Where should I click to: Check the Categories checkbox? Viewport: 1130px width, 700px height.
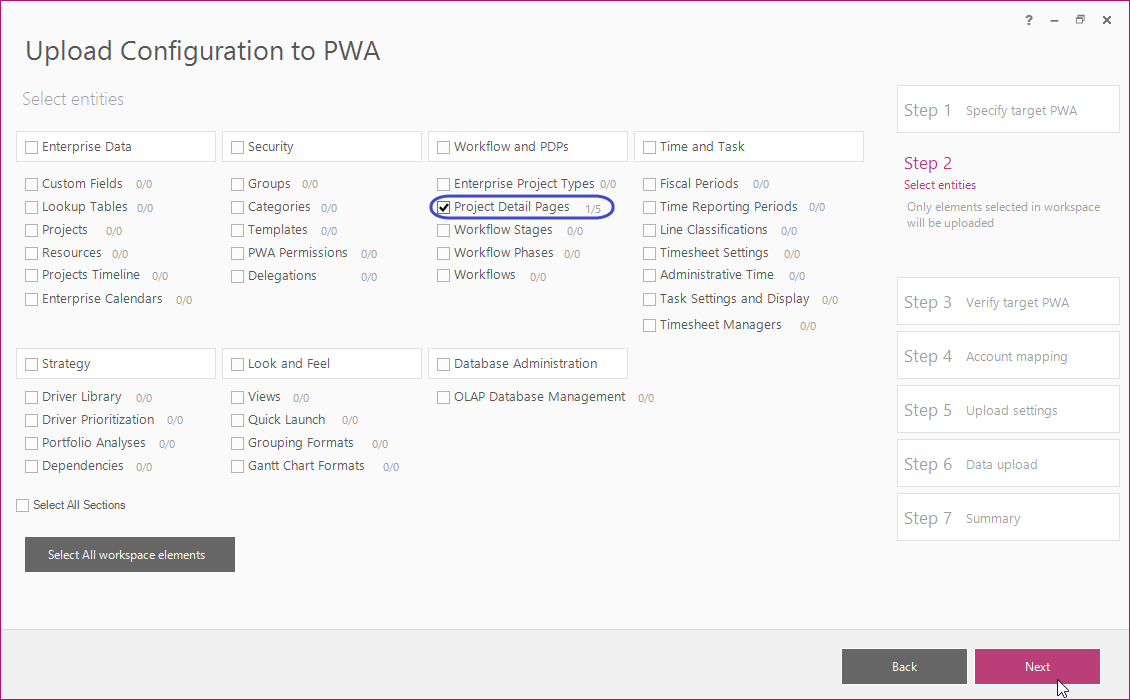(238, 208)
